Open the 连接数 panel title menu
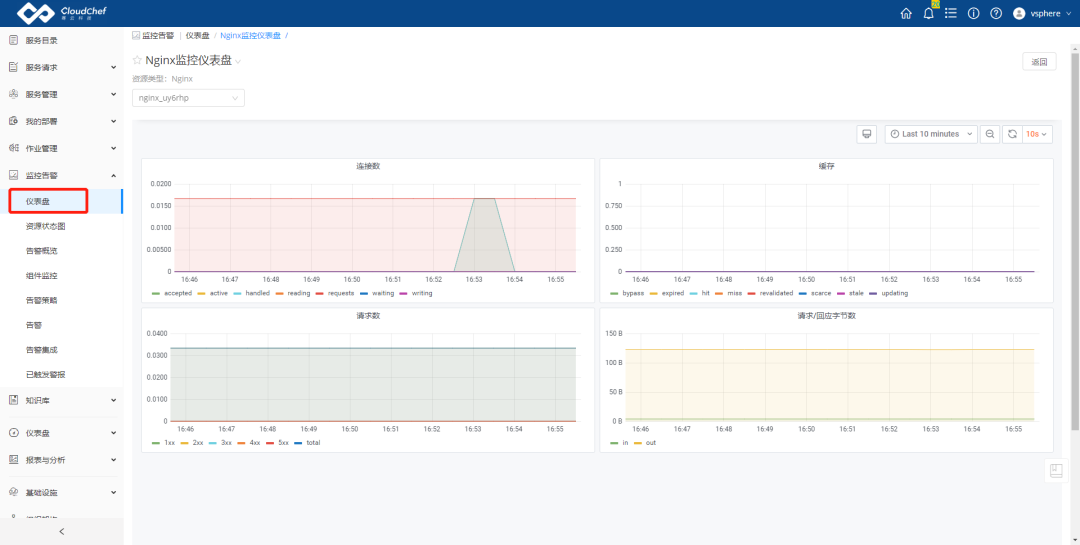1080x545 pixels. point(368,167)
